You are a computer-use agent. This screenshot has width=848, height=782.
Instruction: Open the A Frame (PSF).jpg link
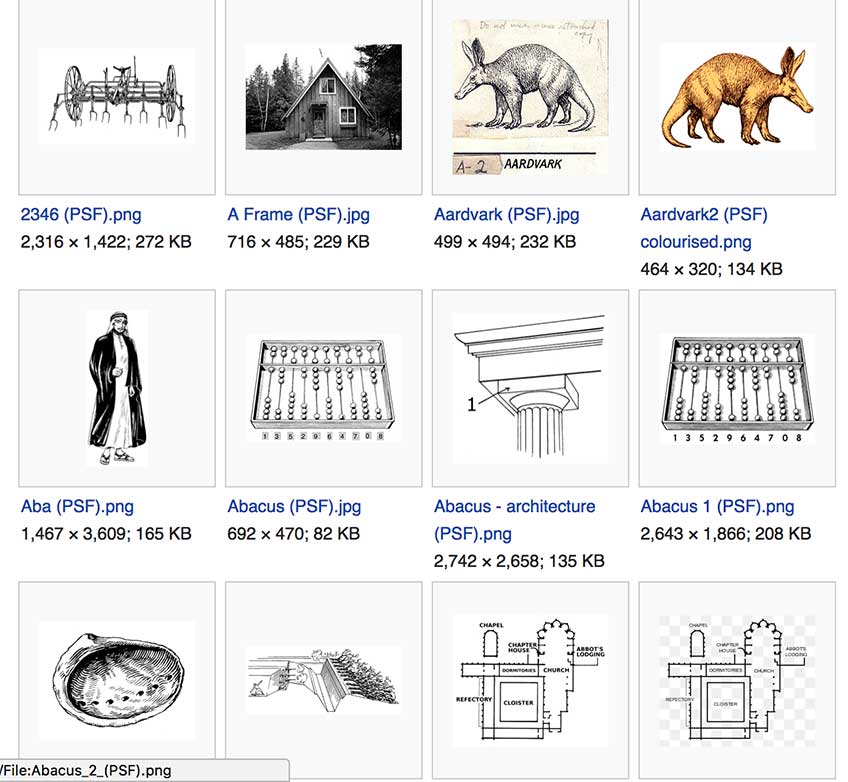click(x=299, y=215)
